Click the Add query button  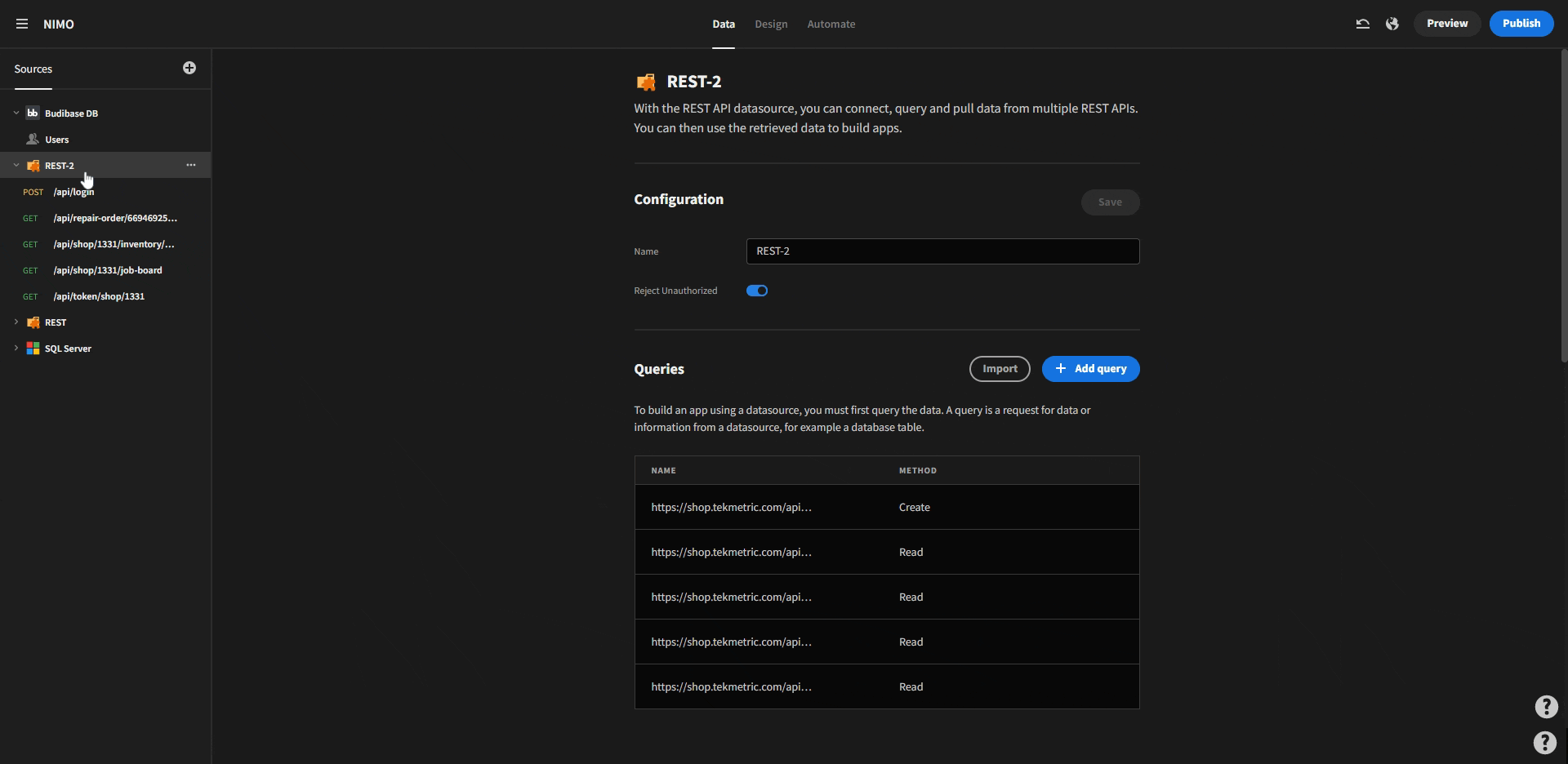(1090, 369)
